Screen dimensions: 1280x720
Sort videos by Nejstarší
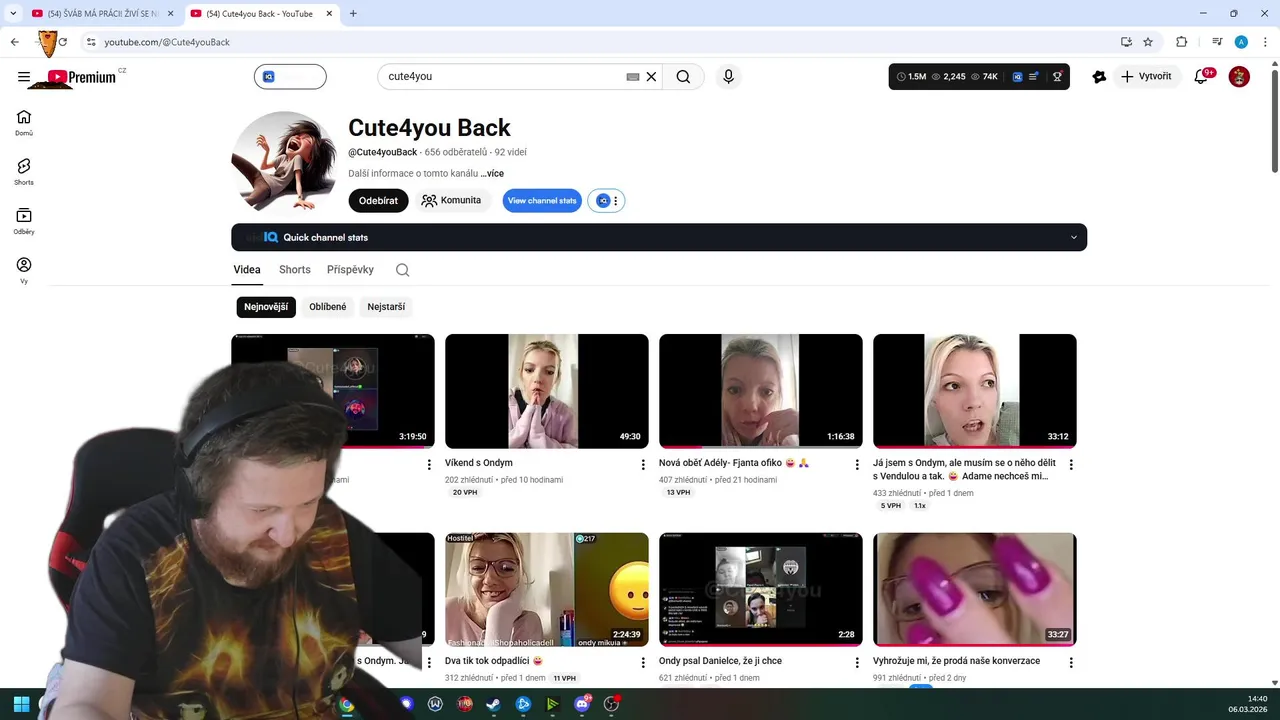(386, 307)
